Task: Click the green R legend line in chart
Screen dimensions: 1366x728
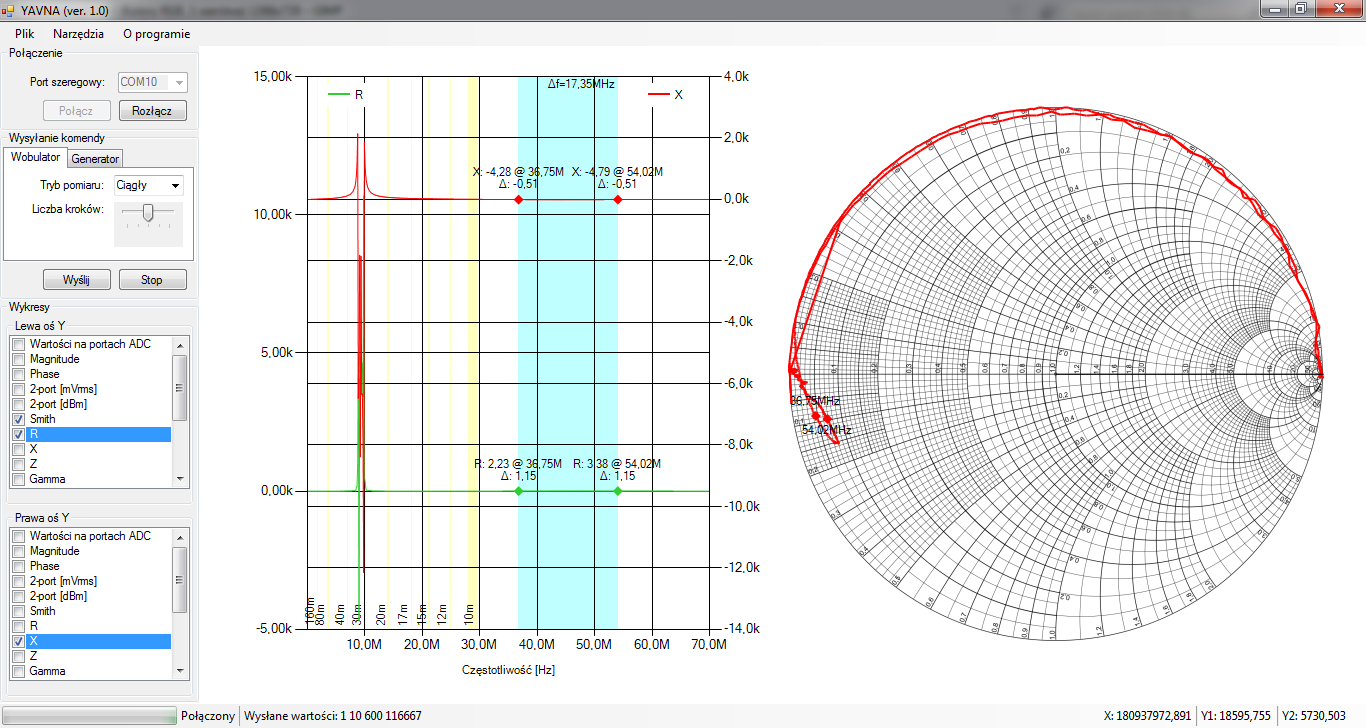Action: (x=339, y=94)
